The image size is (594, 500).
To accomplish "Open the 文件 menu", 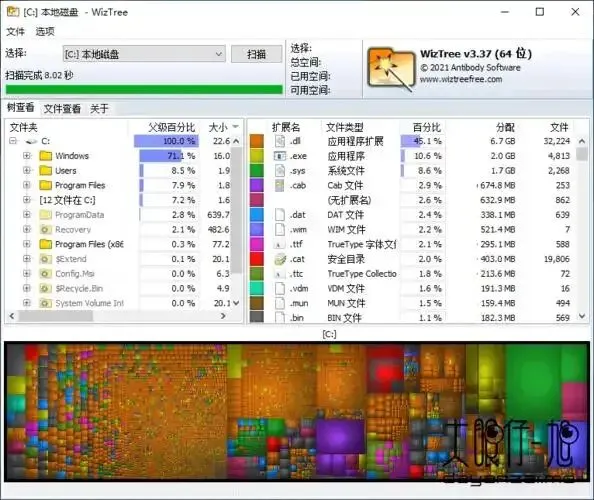I will tap(16, 31).
